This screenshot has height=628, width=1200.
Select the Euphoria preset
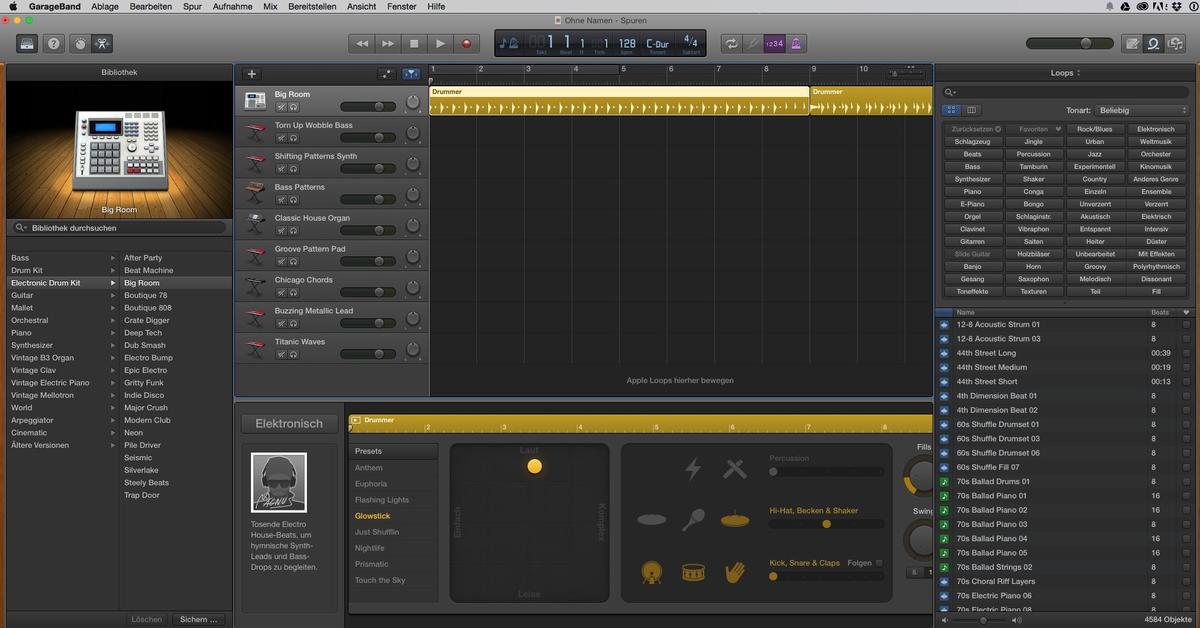(x=369, y=484)
